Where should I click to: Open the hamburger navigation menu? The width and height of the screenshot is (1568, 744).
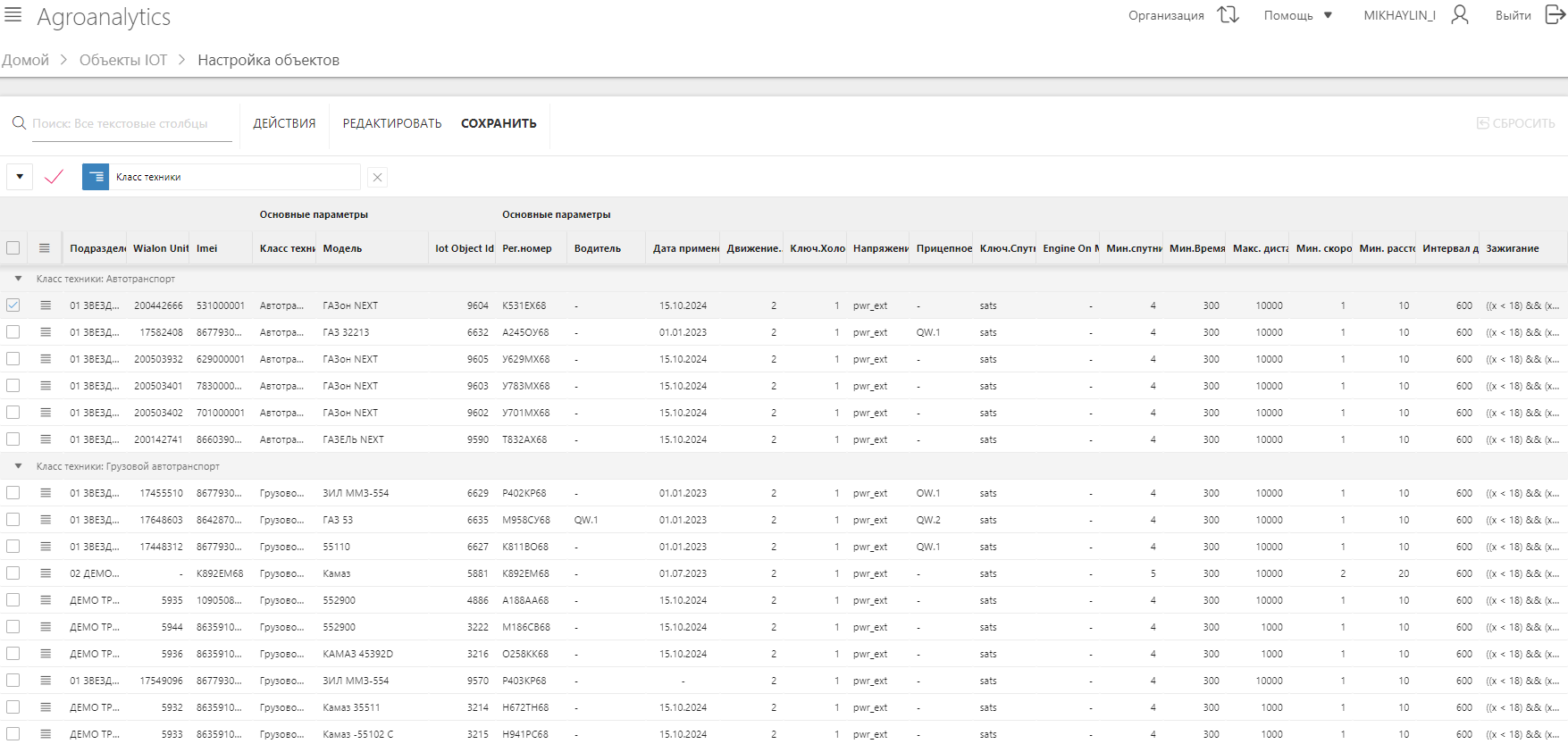pyautogui.click(x=13, y=15)
